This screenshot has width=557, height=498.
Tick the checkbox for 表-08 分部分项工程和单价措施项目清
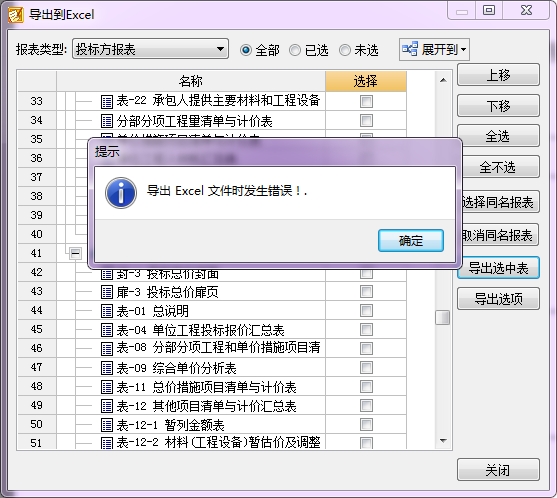coord(366,349)
